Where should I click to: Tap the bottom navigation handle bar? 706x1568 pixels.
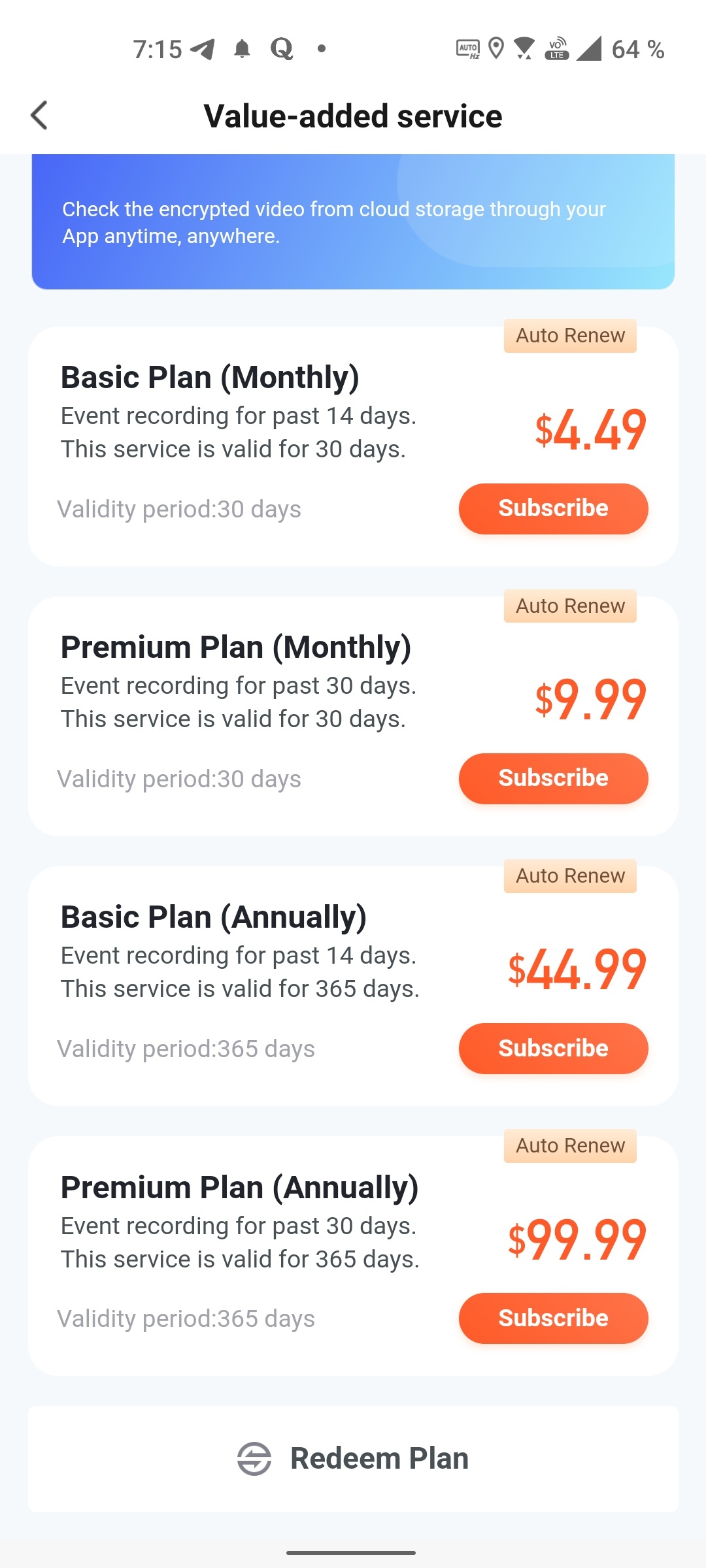tap(351, 1552)
